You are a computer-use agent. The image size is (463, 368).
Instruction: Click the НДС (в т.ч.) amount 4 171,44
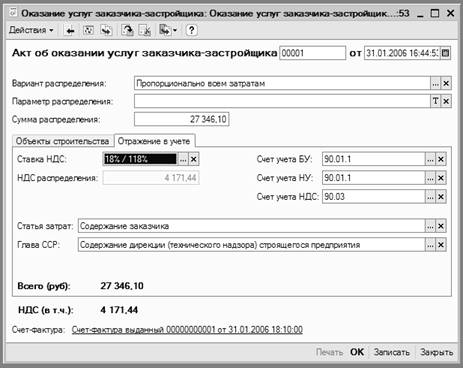[119, 310]
